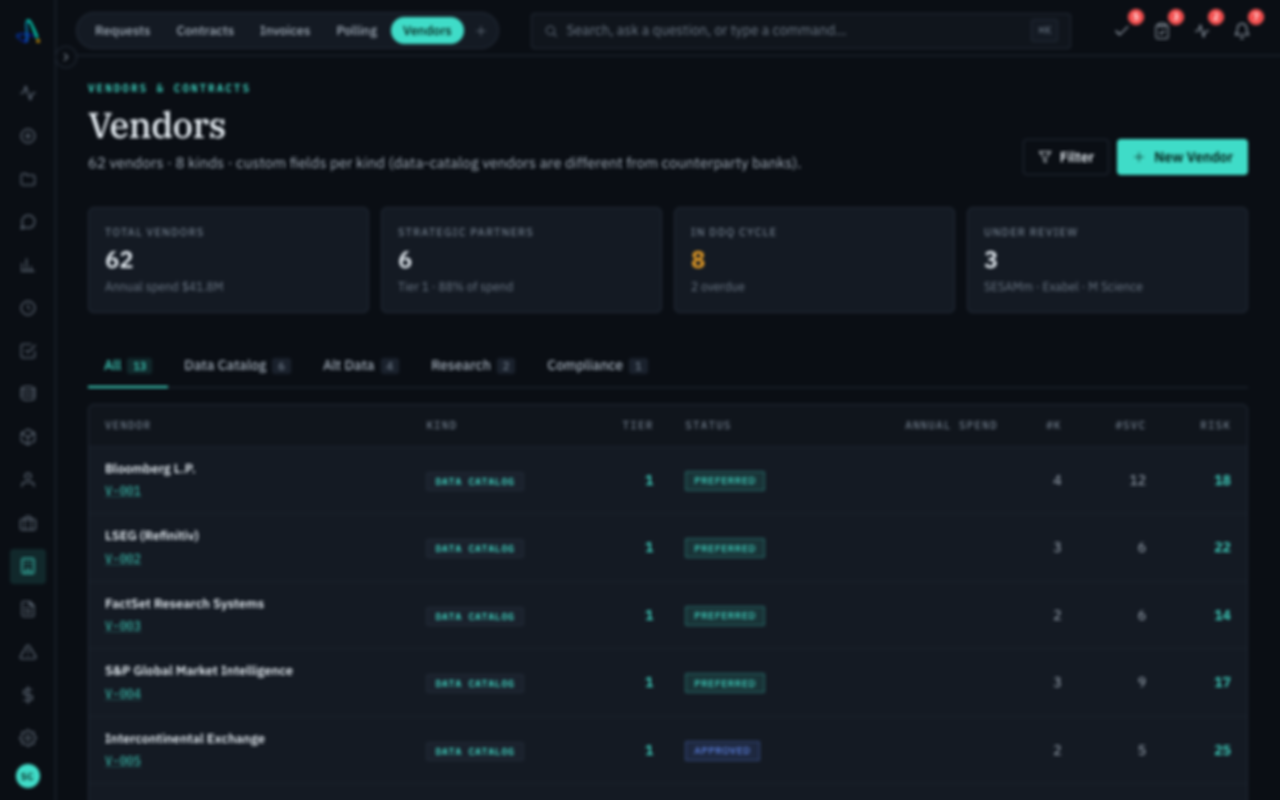Open the settings gear icon in the sidebar
This screenshot has width=1280, height=800.
[28, 738]
